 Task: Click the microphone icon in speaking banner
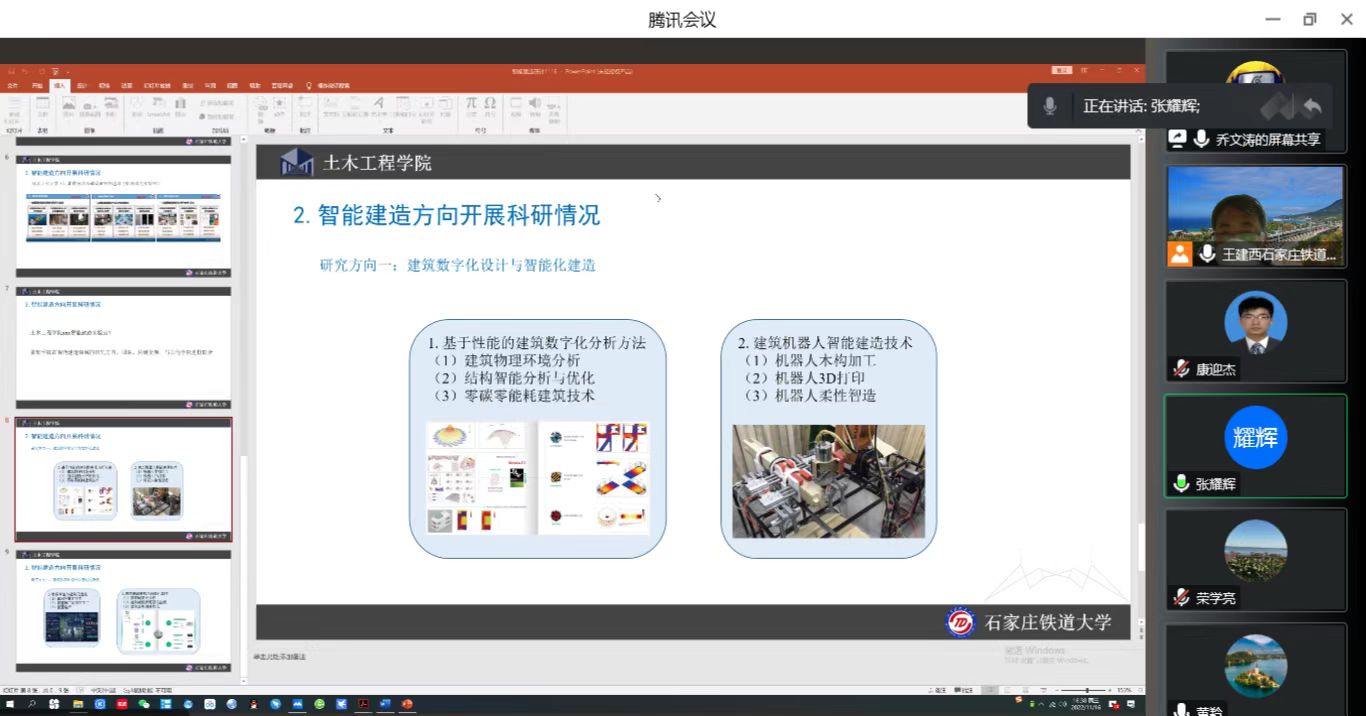1050,106
